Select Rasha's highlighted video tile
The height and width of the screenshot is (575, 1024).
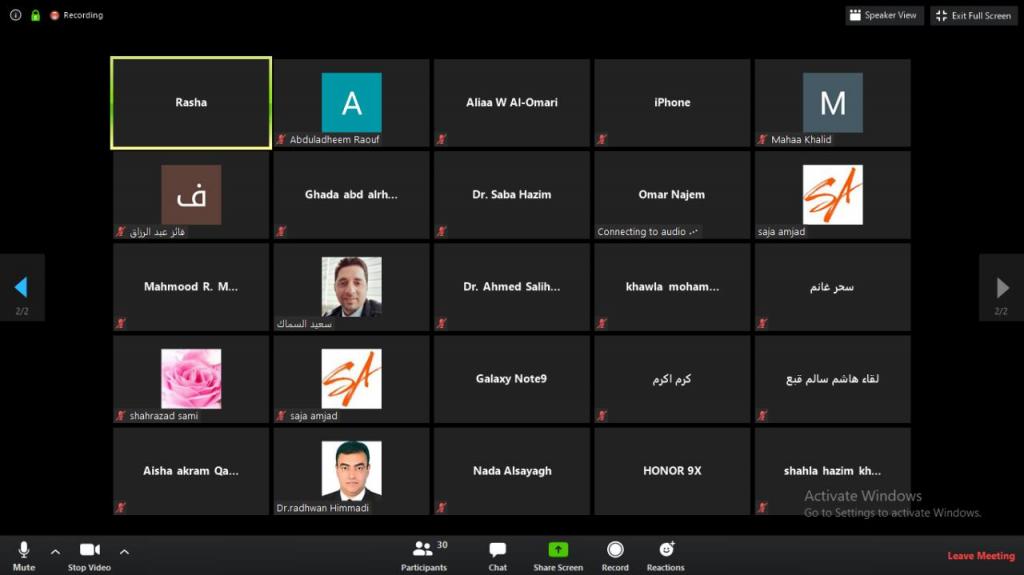point(191,103)
